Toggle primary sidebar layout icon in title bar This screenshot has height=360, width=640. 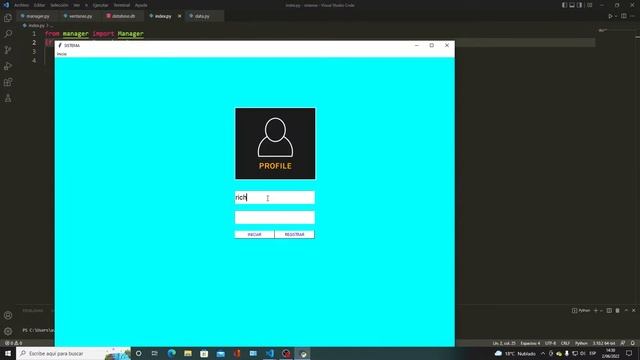pyautogui.click(x=564, y=5)
